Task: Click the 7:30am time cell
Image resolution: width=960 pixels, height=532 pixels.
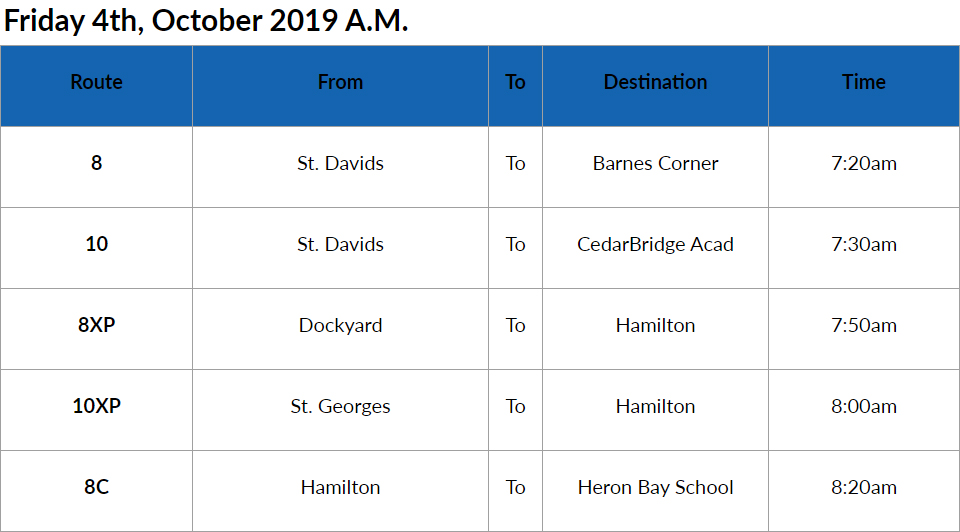Action: click(863, 244)
